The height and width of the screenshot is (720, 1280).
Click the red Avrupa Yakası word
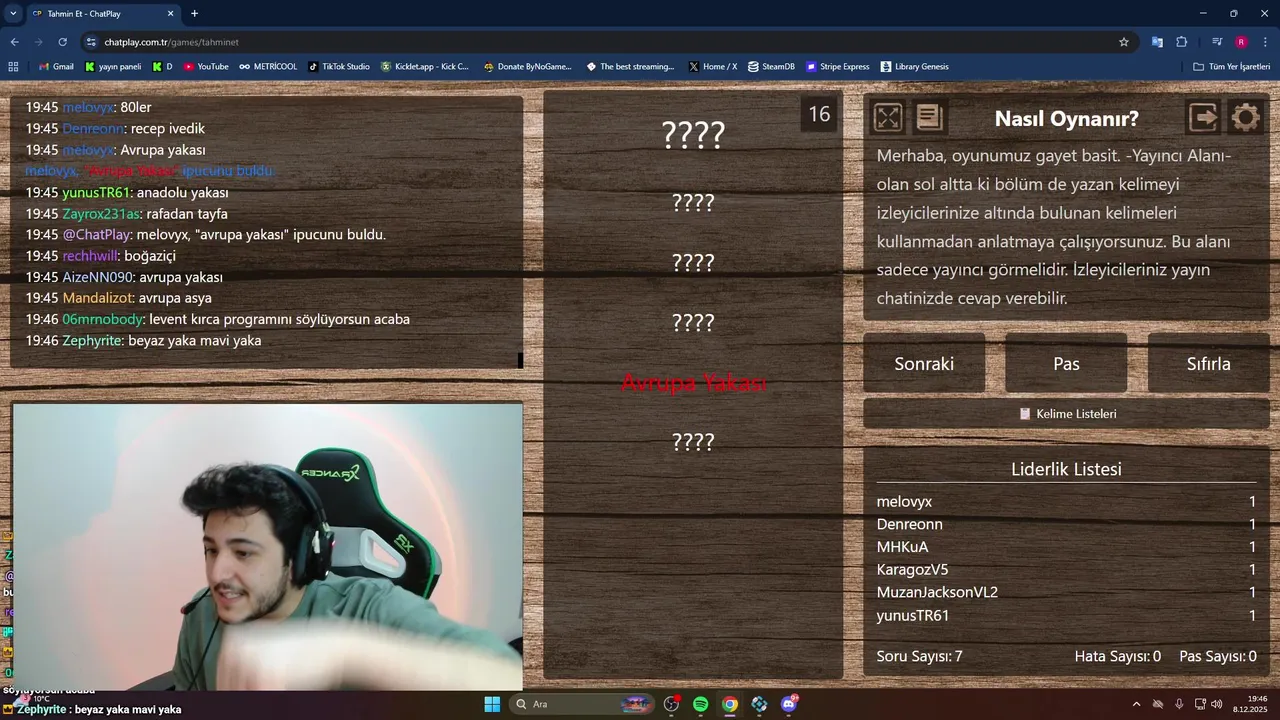[693, 382]
